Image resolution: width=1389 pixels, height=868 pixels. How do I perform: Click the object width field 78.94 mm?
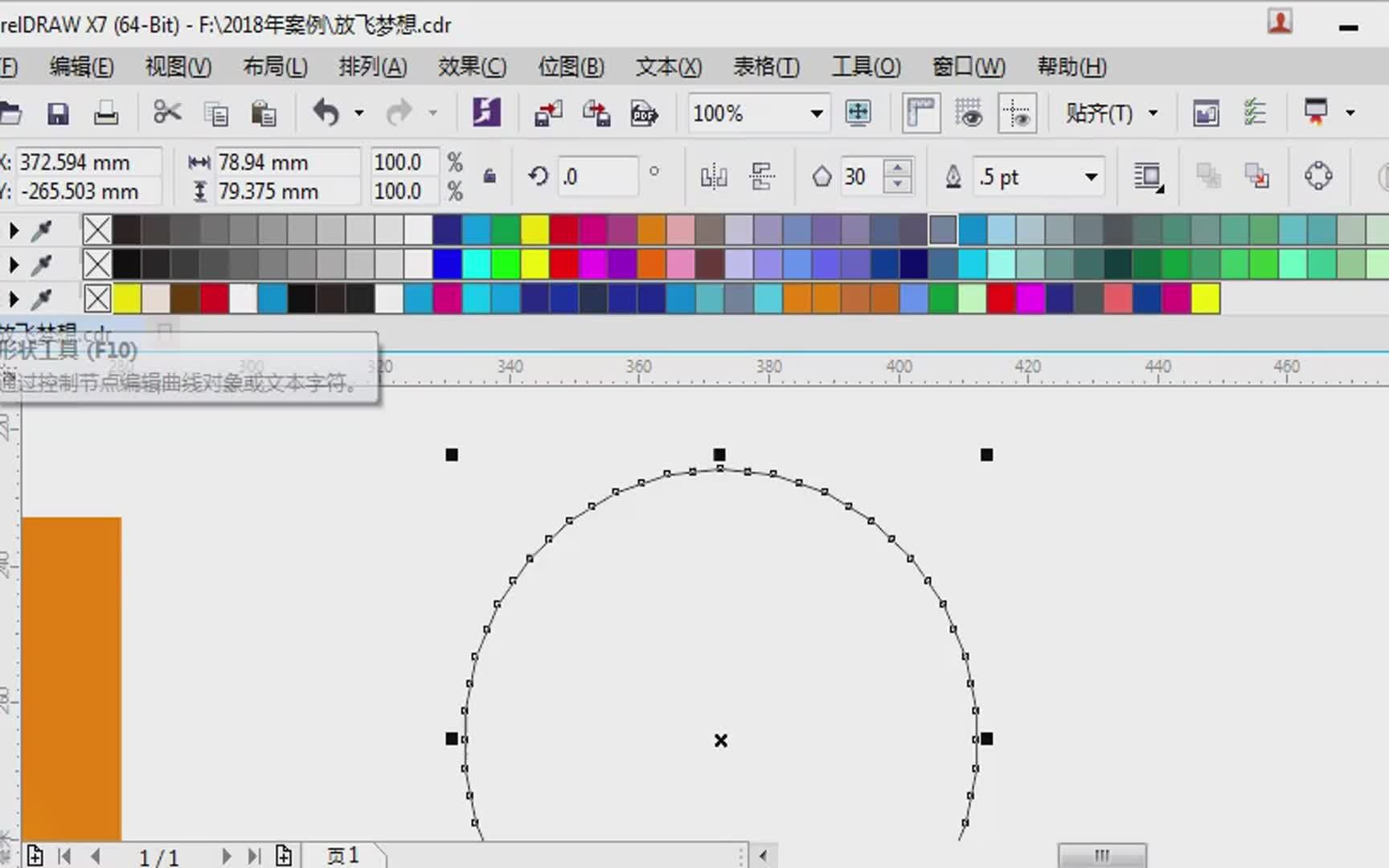pos(288,162)
